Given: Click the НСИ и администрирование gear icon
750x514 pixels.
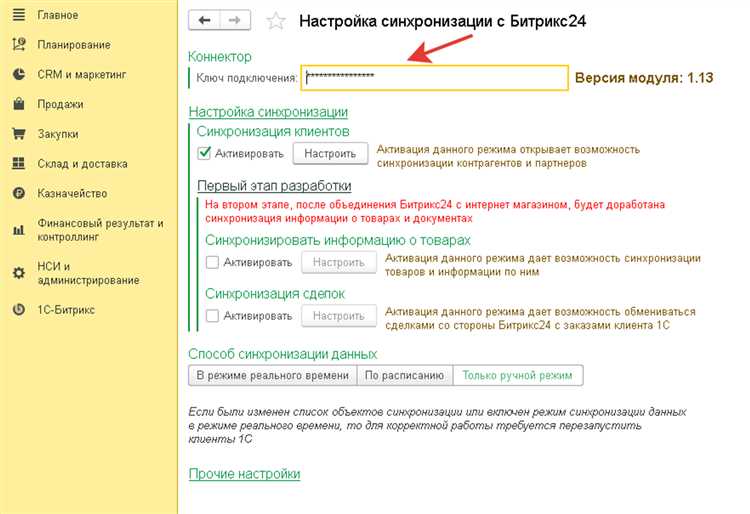Looking at the screenshot, I should tap(19, 273).
